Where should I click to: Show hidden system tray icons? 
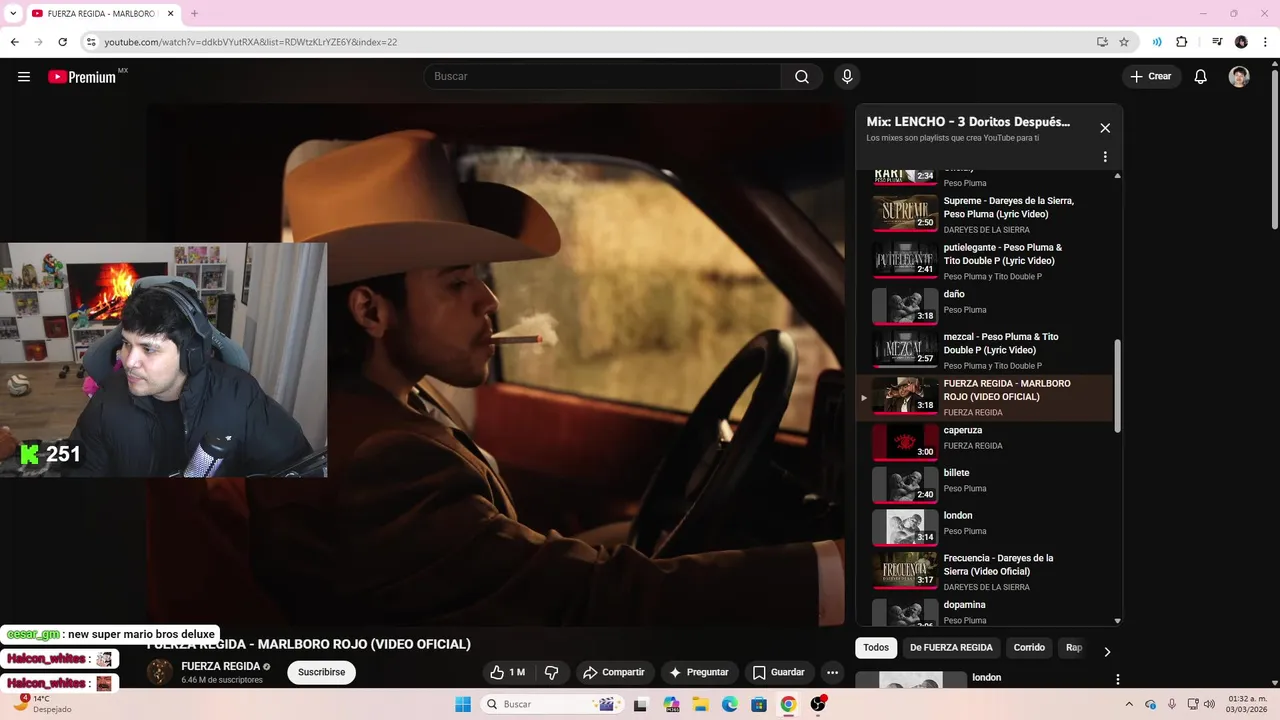[1129, 704]
